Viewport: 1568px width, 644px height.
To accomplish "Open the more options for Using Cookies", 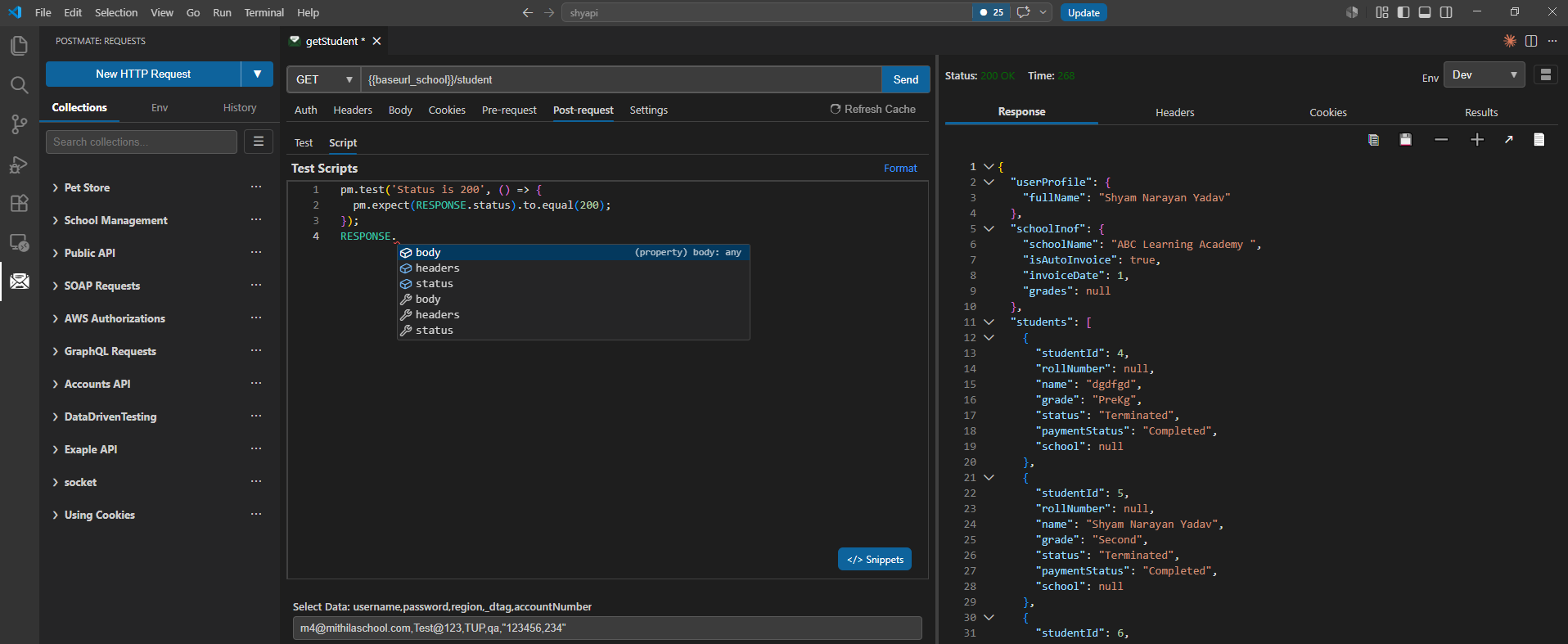I will pyautogui.click(x=256, y=515).
